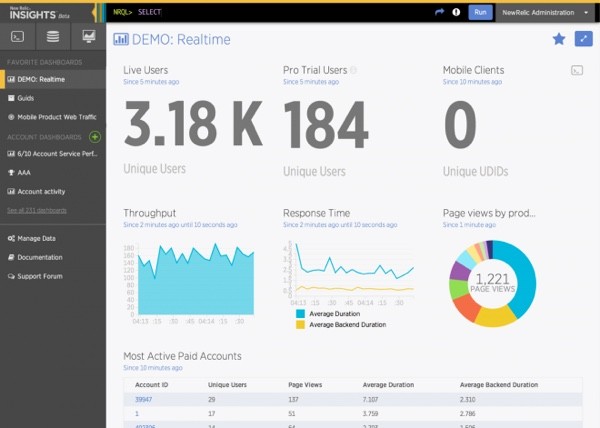Open account 1 link in table

pos(137,414)
